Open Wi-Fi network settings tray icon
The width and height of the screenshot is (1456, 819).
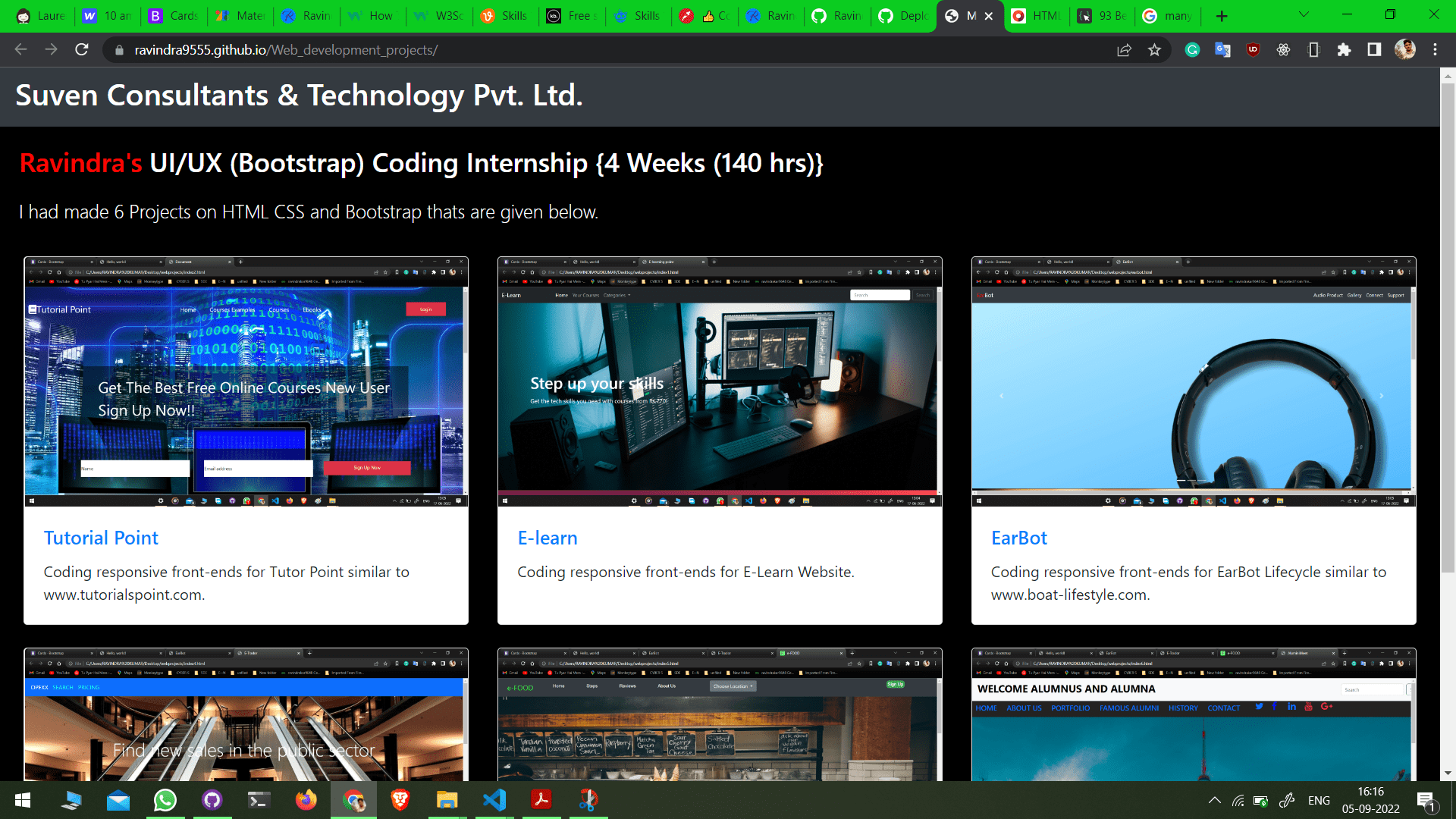(1238, 800)
